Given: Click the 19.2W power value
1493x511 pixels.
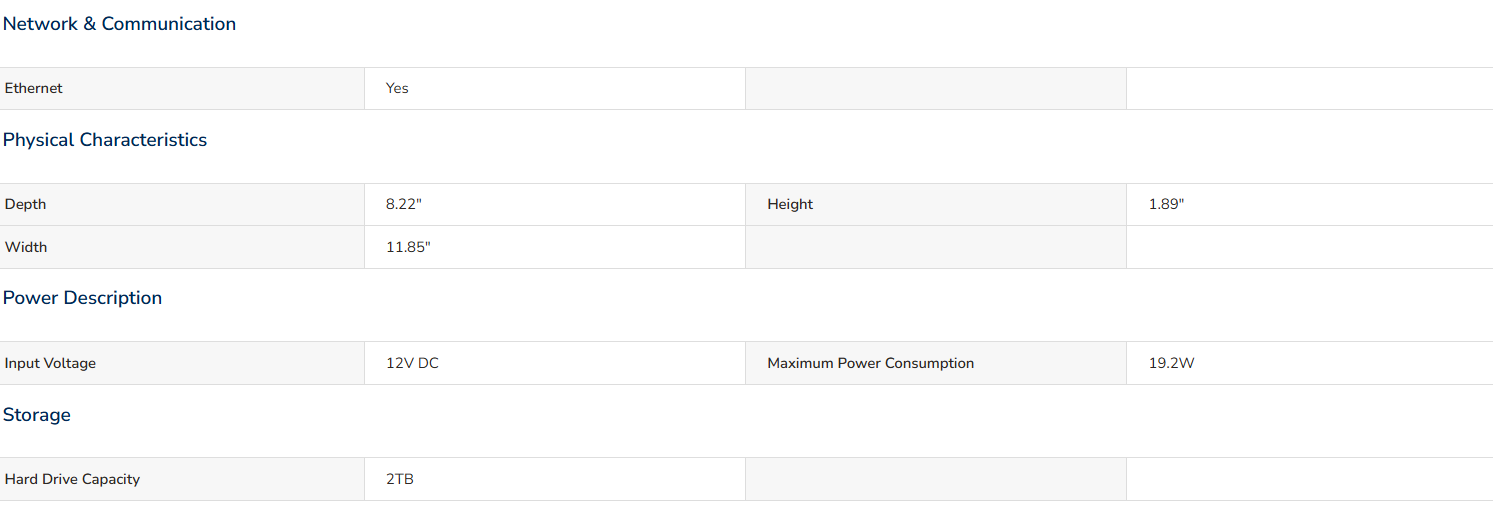Looking at the screenshot, I should coord(1171,363).
